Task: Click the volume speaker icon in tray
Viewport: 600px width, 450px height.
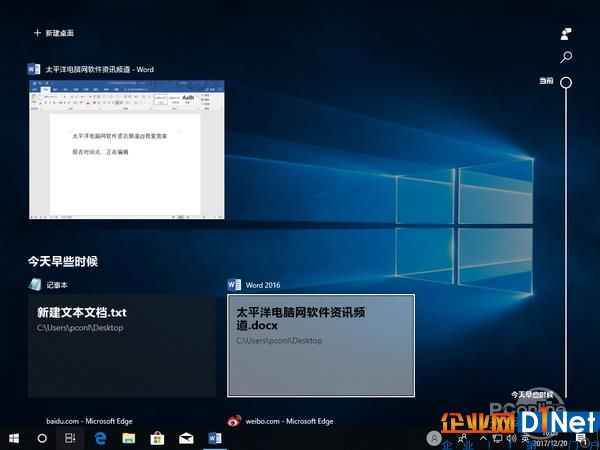Action: (511, 438)
